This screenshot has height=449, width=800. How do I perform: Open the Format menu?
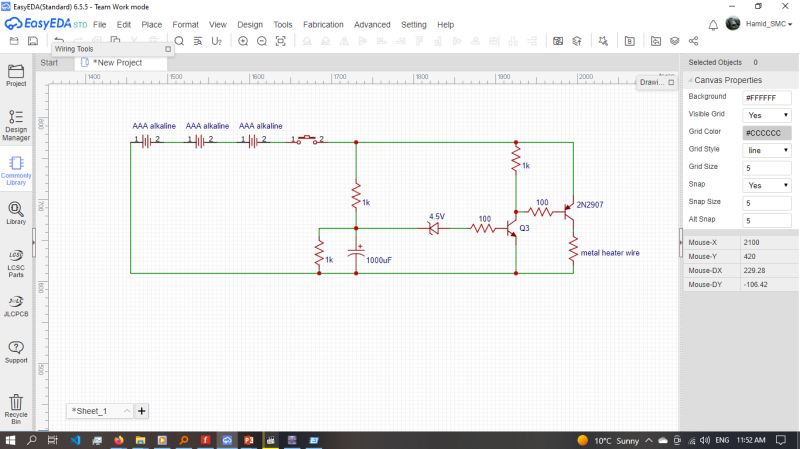(185, 24)
